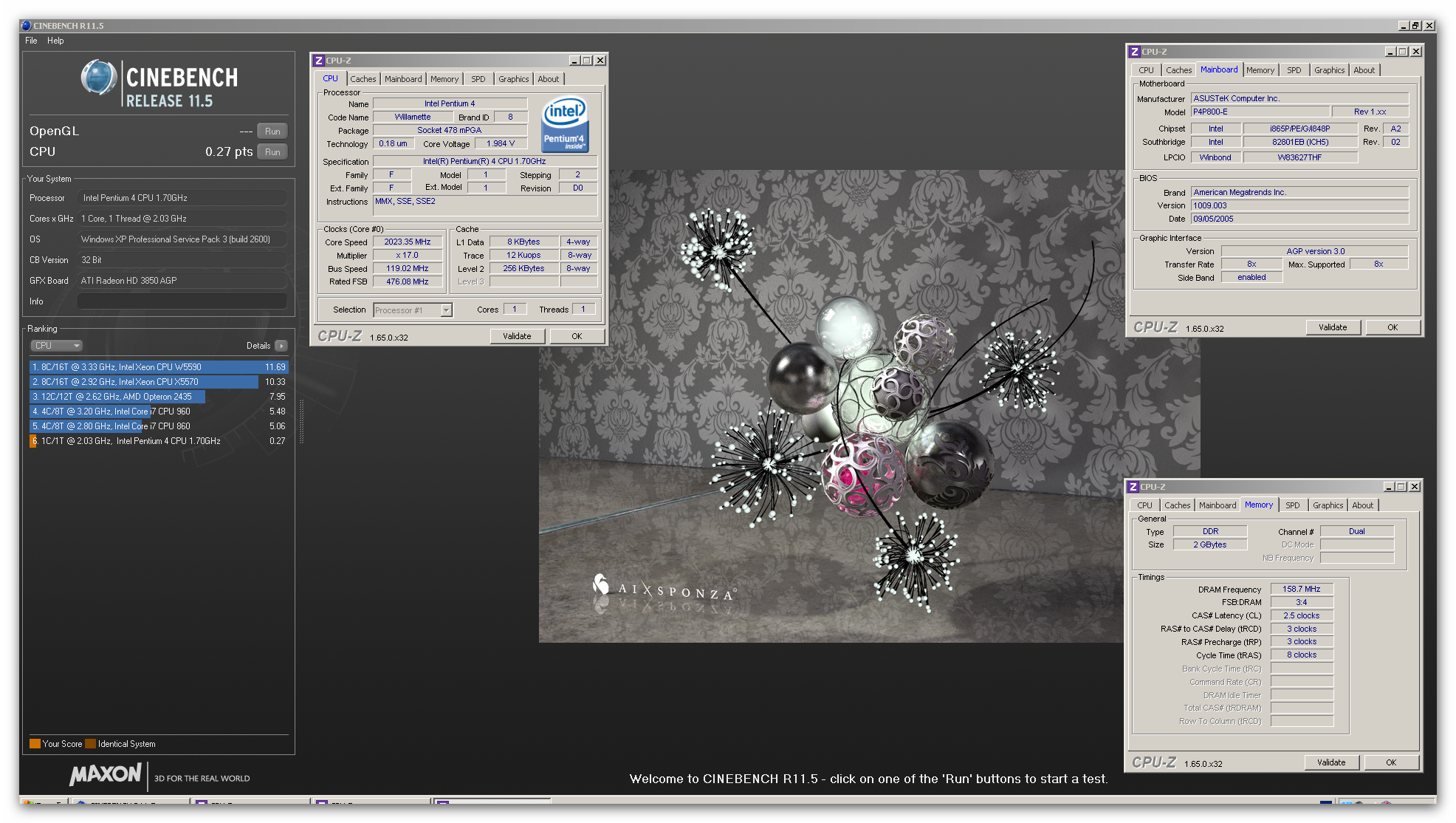The width and height of the screenshot is (1456, 823).
Task: Click OK in the Memory CPU-Z window
Action: coord(1391,762)
